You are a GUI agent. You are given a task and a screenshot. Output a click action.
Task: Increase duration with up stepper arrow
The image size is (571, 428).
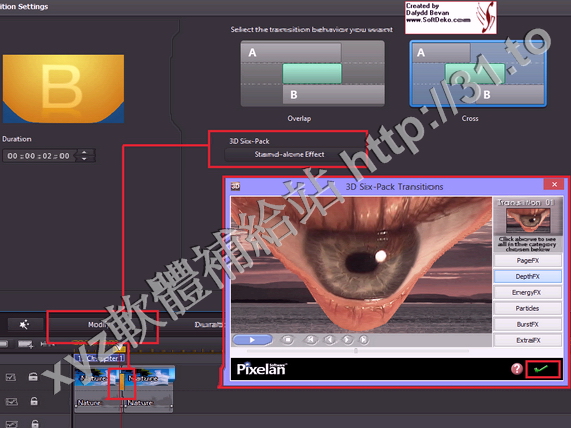tap(84, 153)
